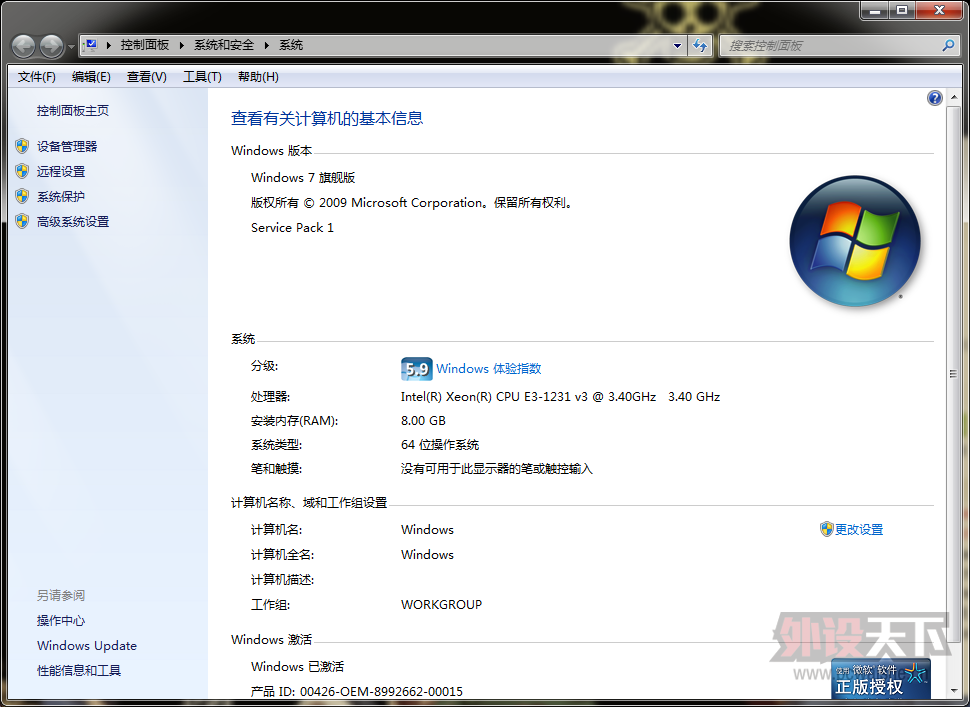Focus the 搜索控制面板 search box

[x=829, y=45]
